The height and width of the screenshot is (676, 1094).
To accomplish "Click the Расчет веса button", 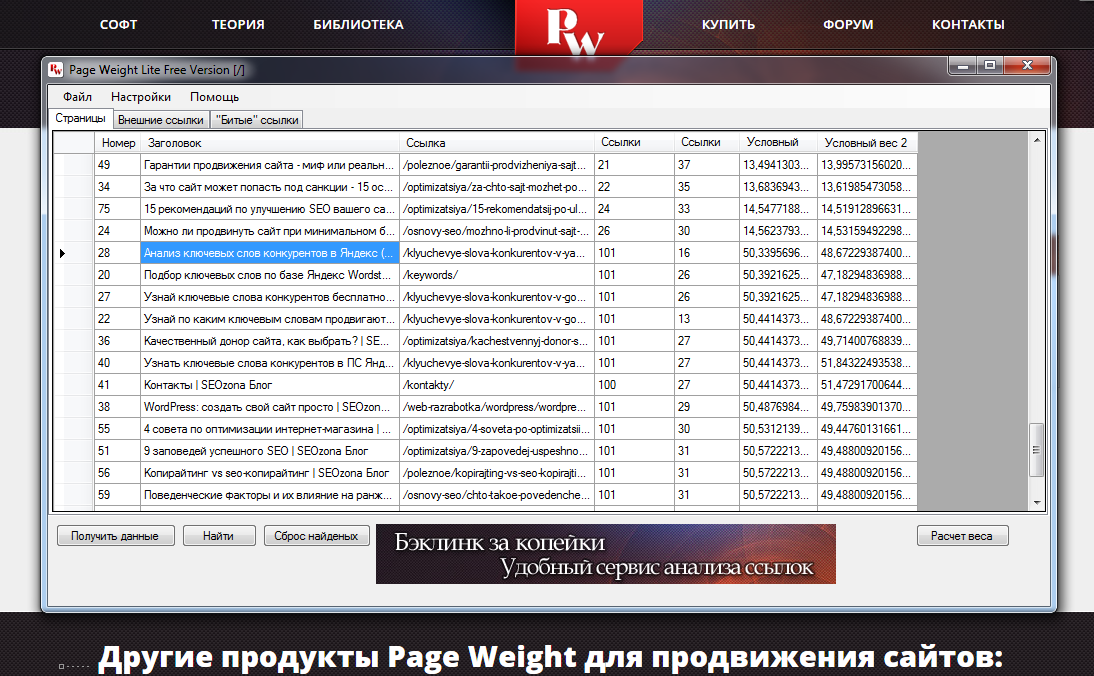I will [x=962, y=535].
